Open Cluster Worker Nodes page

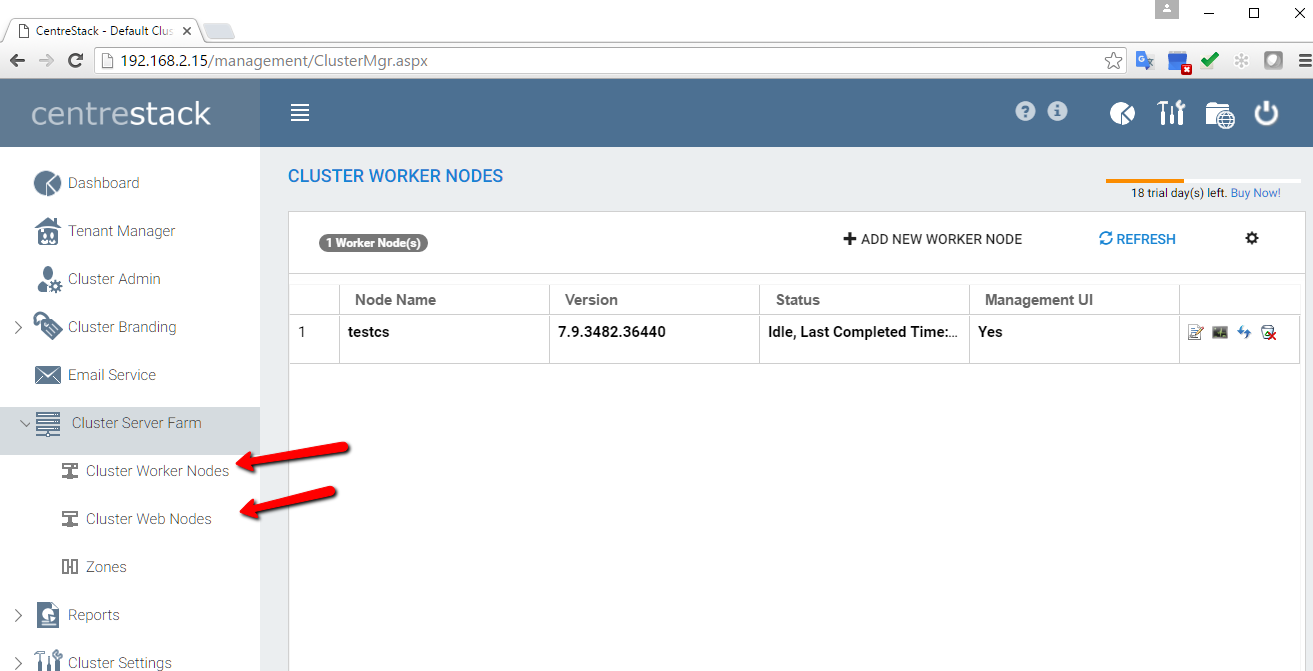click(x=158, y=471)
